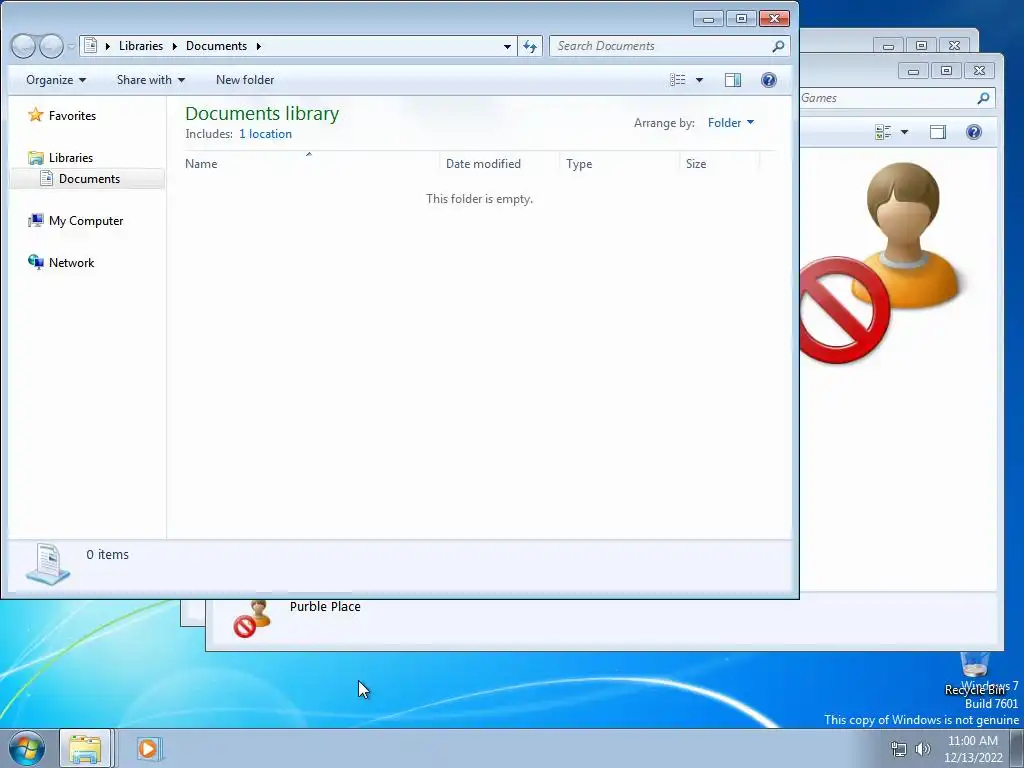Sort by the Name column header
The width and height of the screenshot is (1024, 768).
coord(311,163)
